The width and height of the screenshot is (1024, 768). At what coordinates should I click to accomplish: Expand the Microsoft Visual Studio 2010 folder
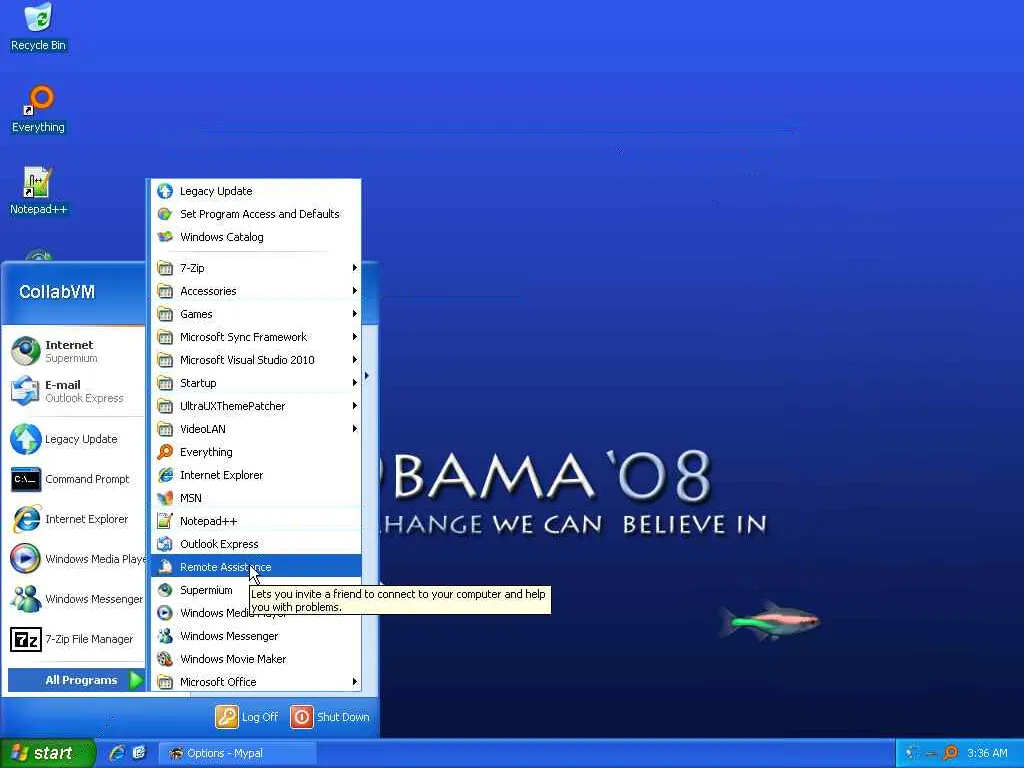click(257, 360)
